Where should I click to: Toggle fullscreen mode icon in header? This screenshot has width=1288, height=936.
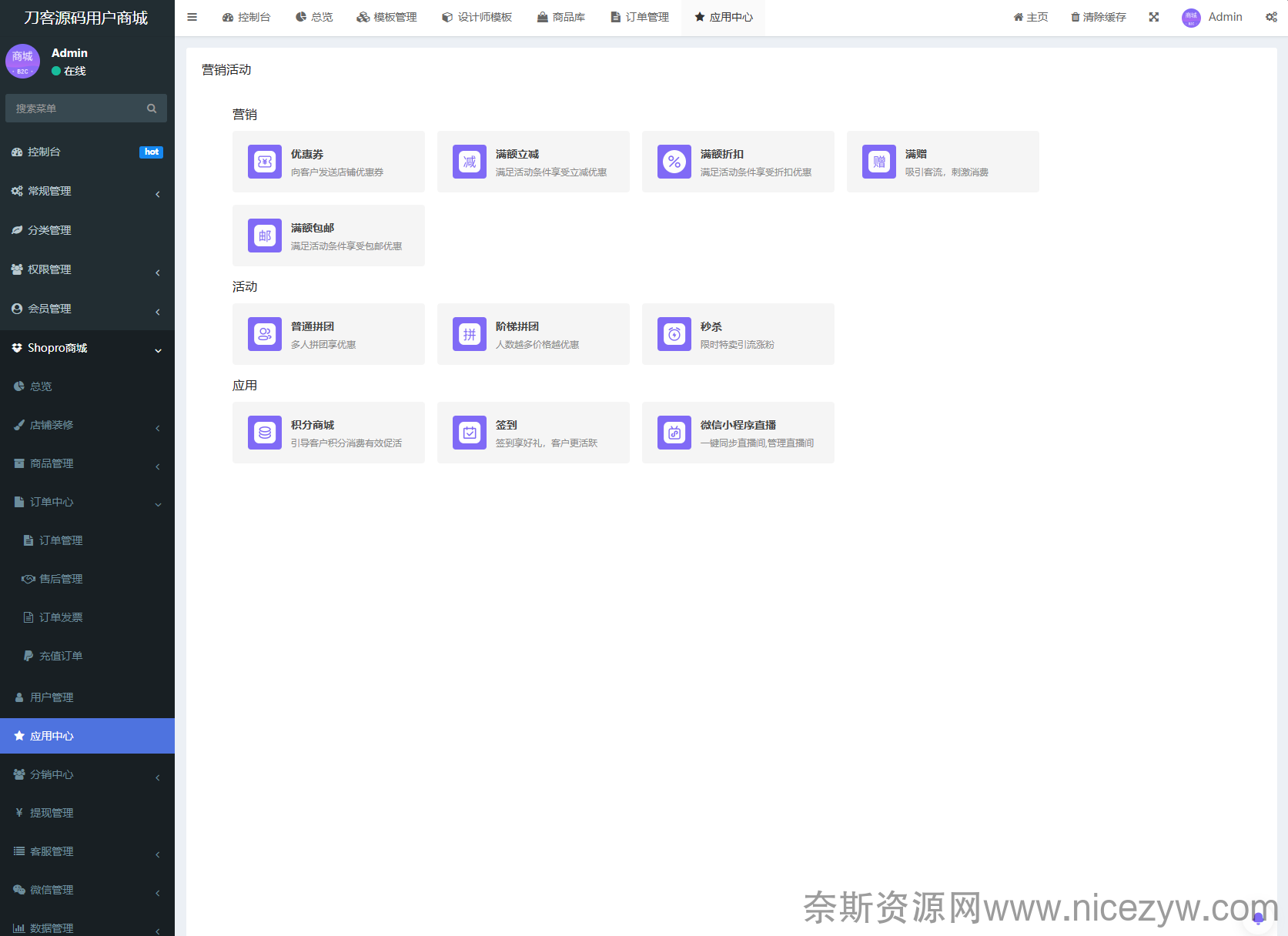point(1153,17)
